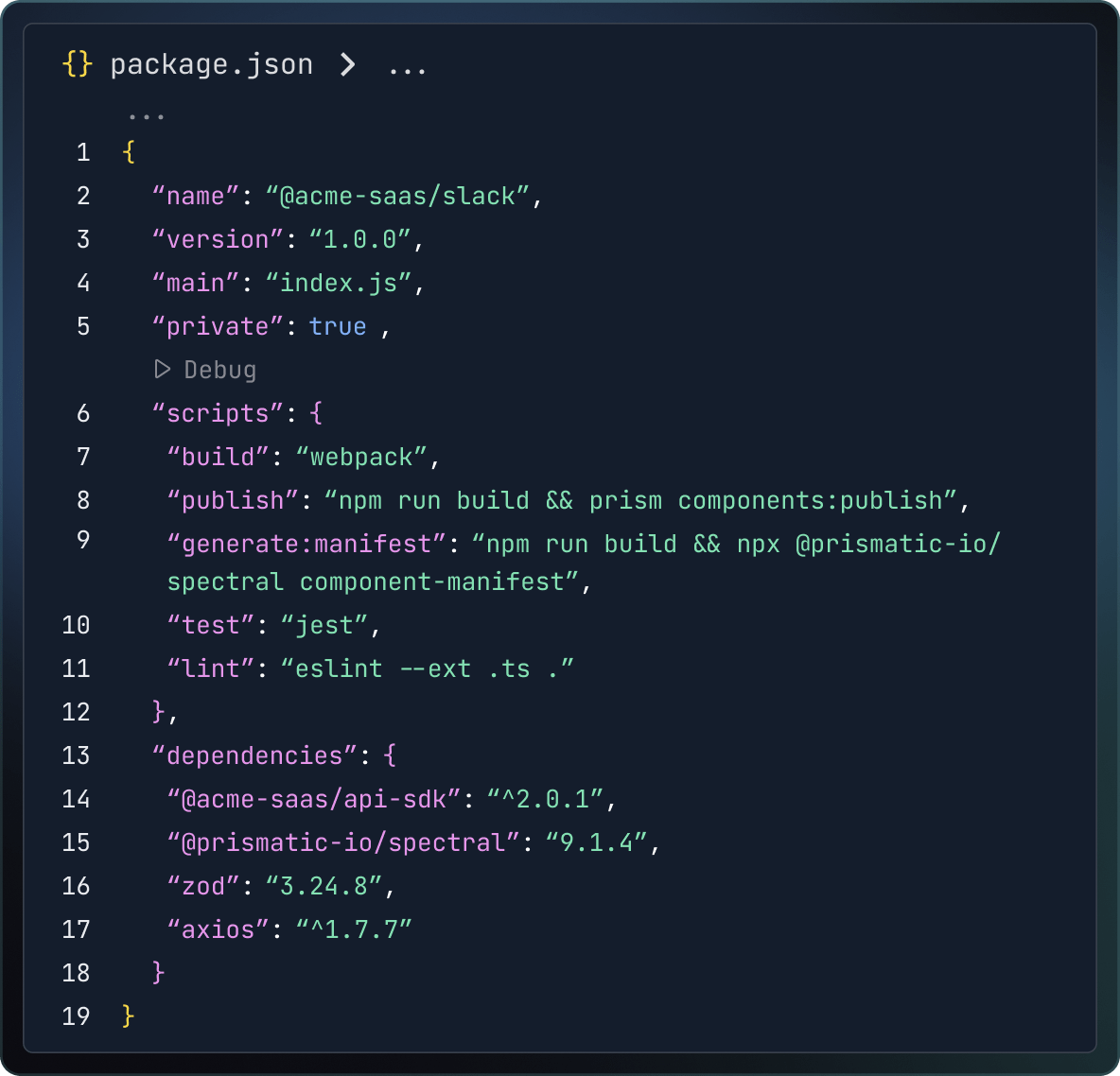Click the "version" key
Image resolution: width=1120 pixels, height=1076 pixels.
[x=218, y=239]
